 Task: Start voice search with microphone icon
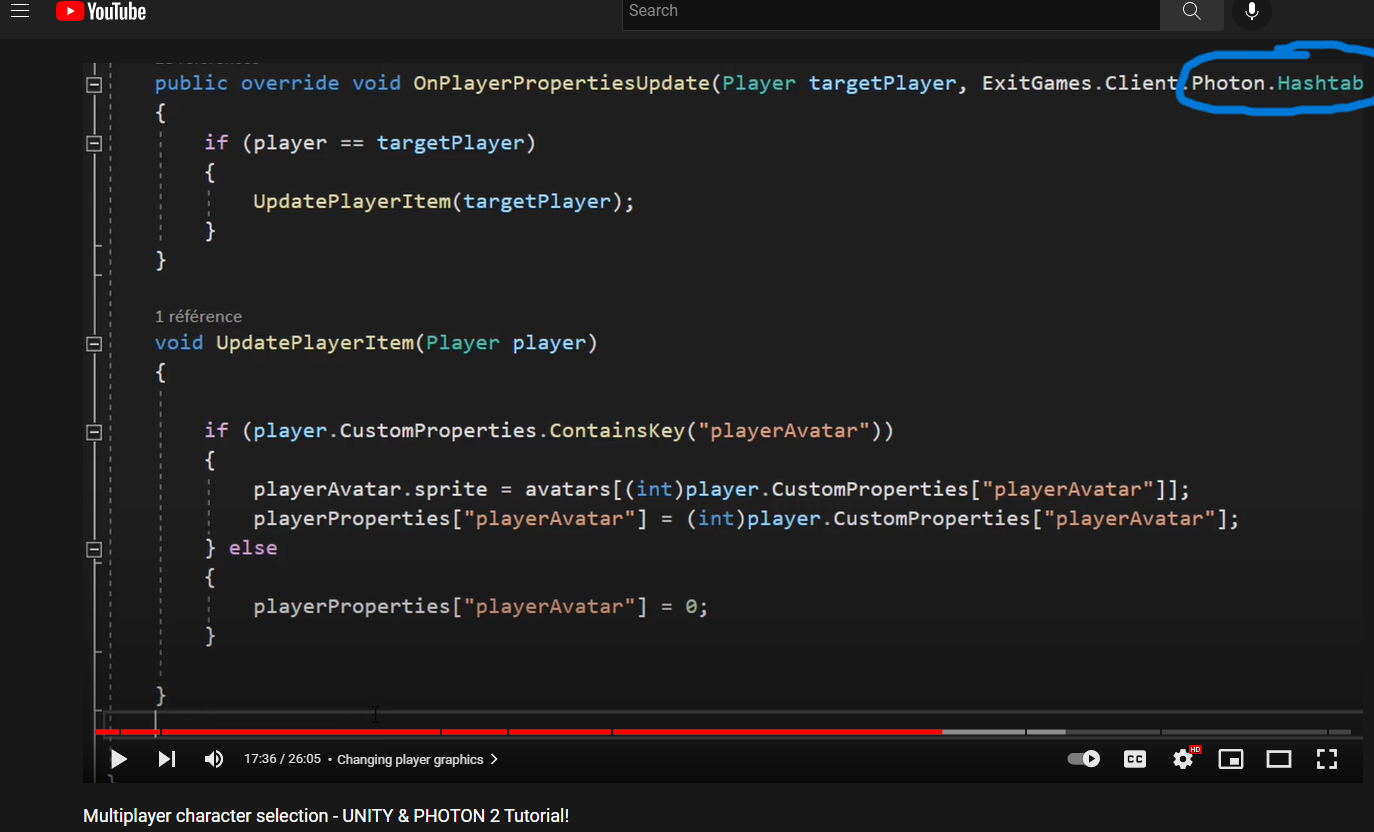[1251, 12]
